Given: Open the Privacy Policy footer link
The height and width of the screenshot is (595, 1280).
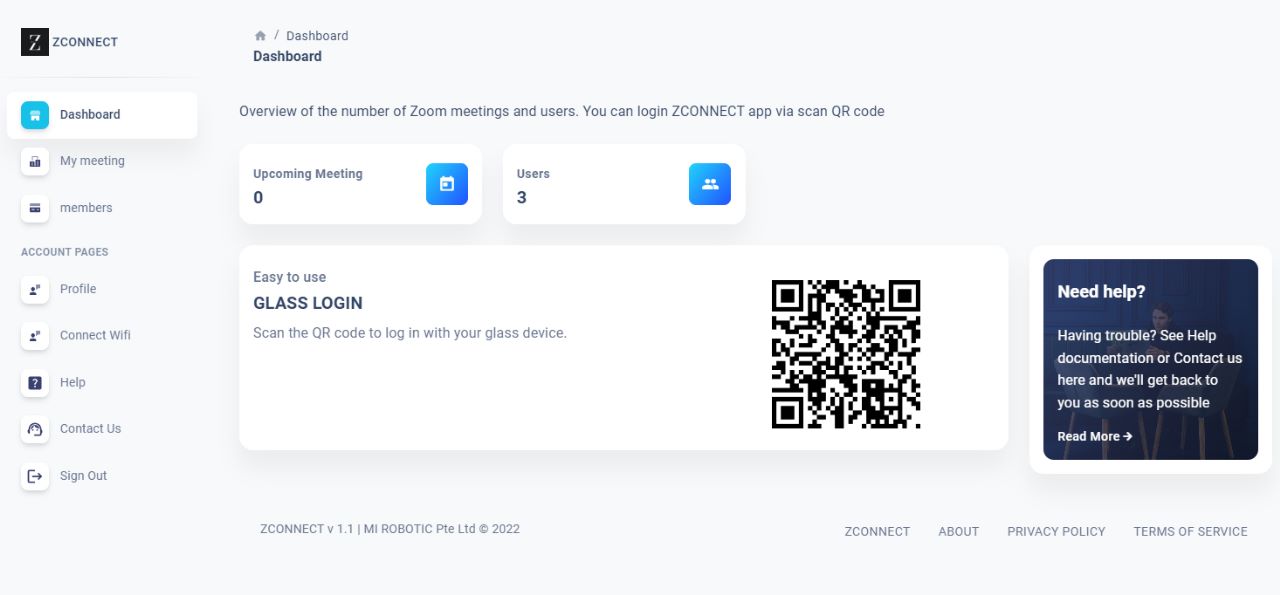Looking at the screenshot, I should pos(1056,532).
